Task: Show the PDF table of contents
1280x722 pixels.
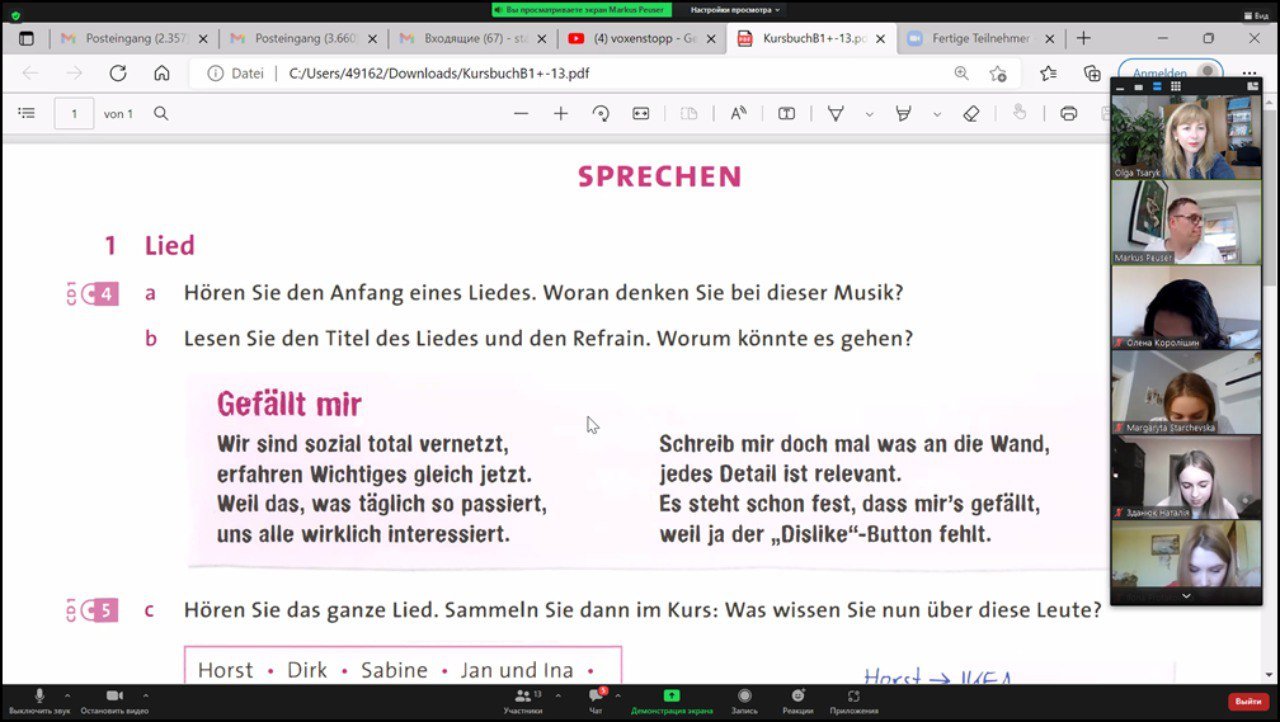Action: (x=27, y=114)
